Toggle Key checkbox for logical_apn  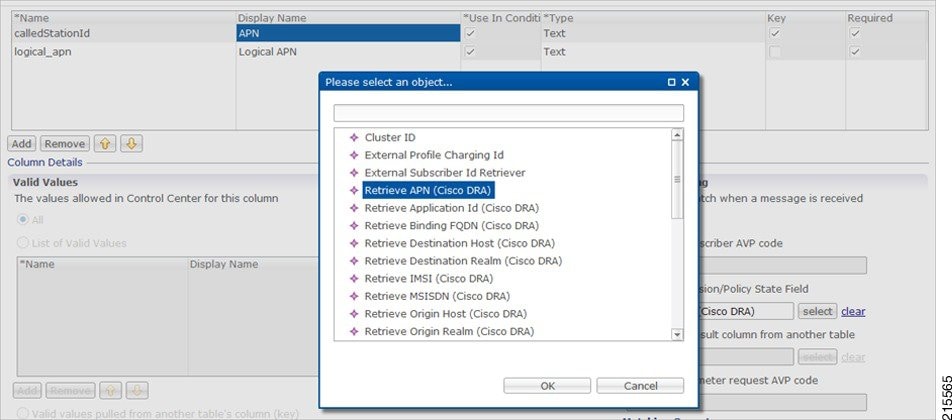775,52
